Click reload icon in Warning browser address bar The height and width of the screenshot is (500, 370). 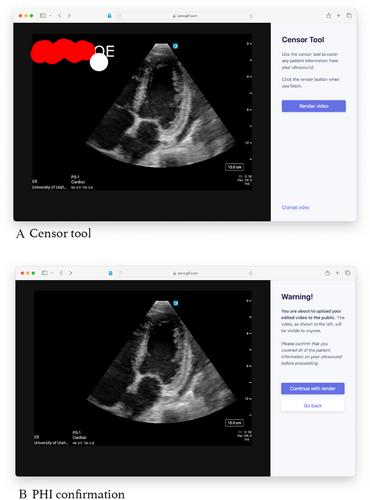click(250, 273)
